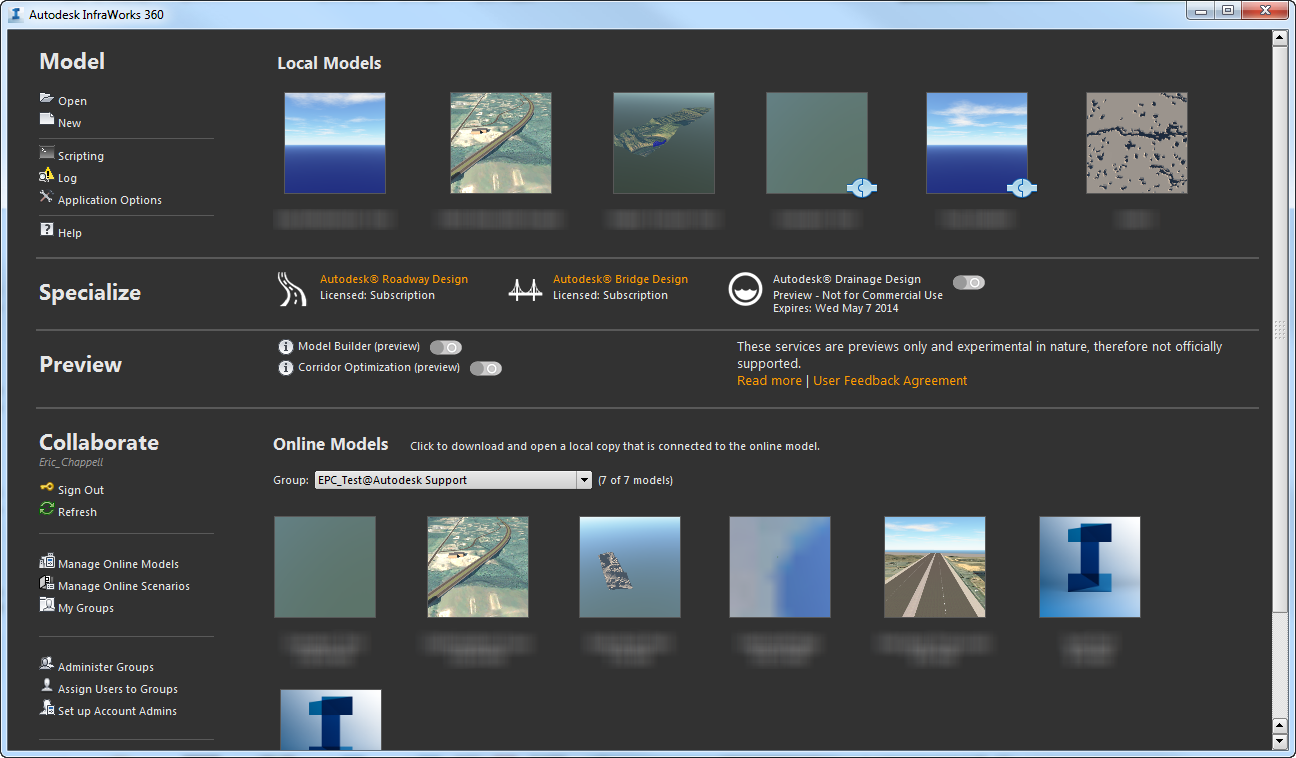Enable the Corridor Optimization (preview) switch
This screenshot has width=1296, height=758.
(x=485, y=368)
